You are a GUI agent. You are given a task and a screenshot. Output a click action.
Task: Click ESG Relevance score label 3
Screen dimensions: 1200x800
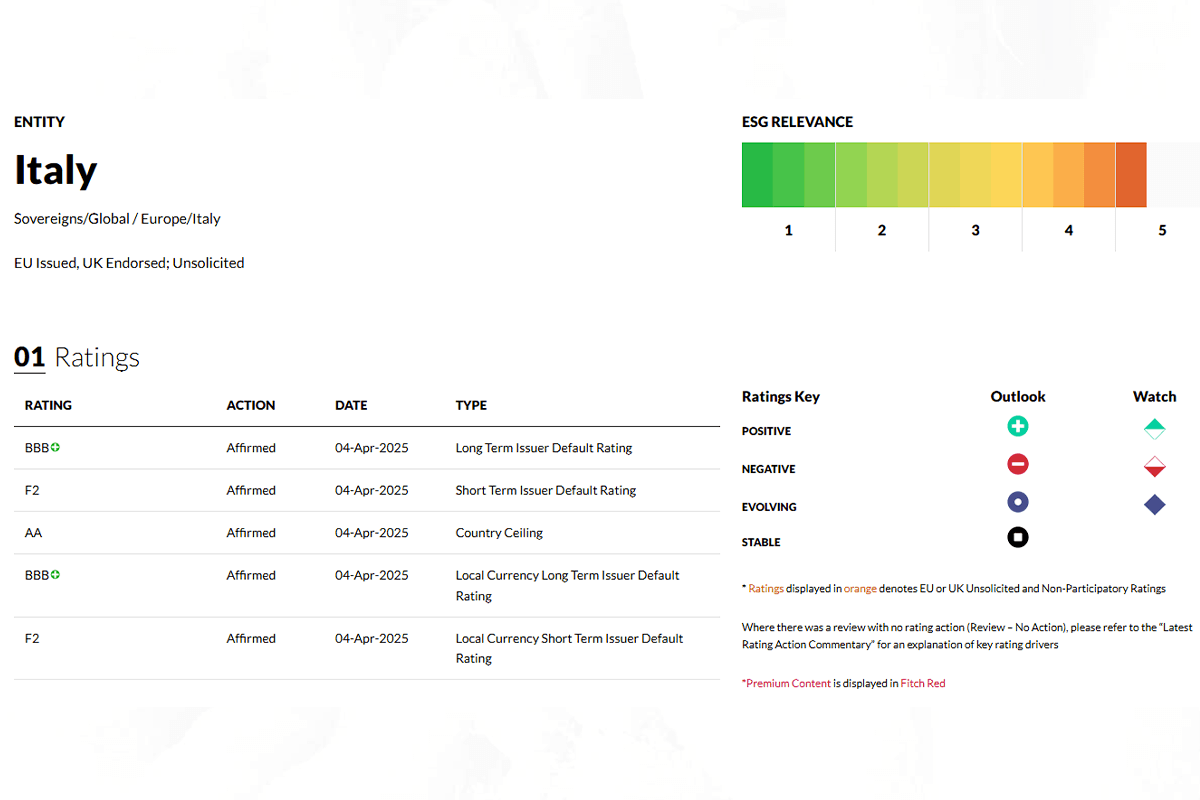(975, 231)
